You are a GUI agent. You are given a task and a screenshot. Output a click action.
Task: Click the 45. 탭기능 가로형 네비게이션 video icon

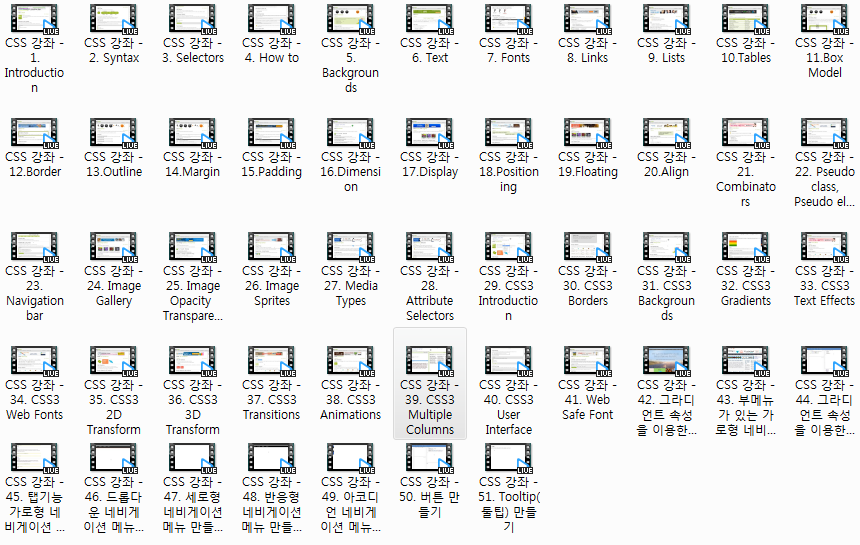[x=35, y=458]
